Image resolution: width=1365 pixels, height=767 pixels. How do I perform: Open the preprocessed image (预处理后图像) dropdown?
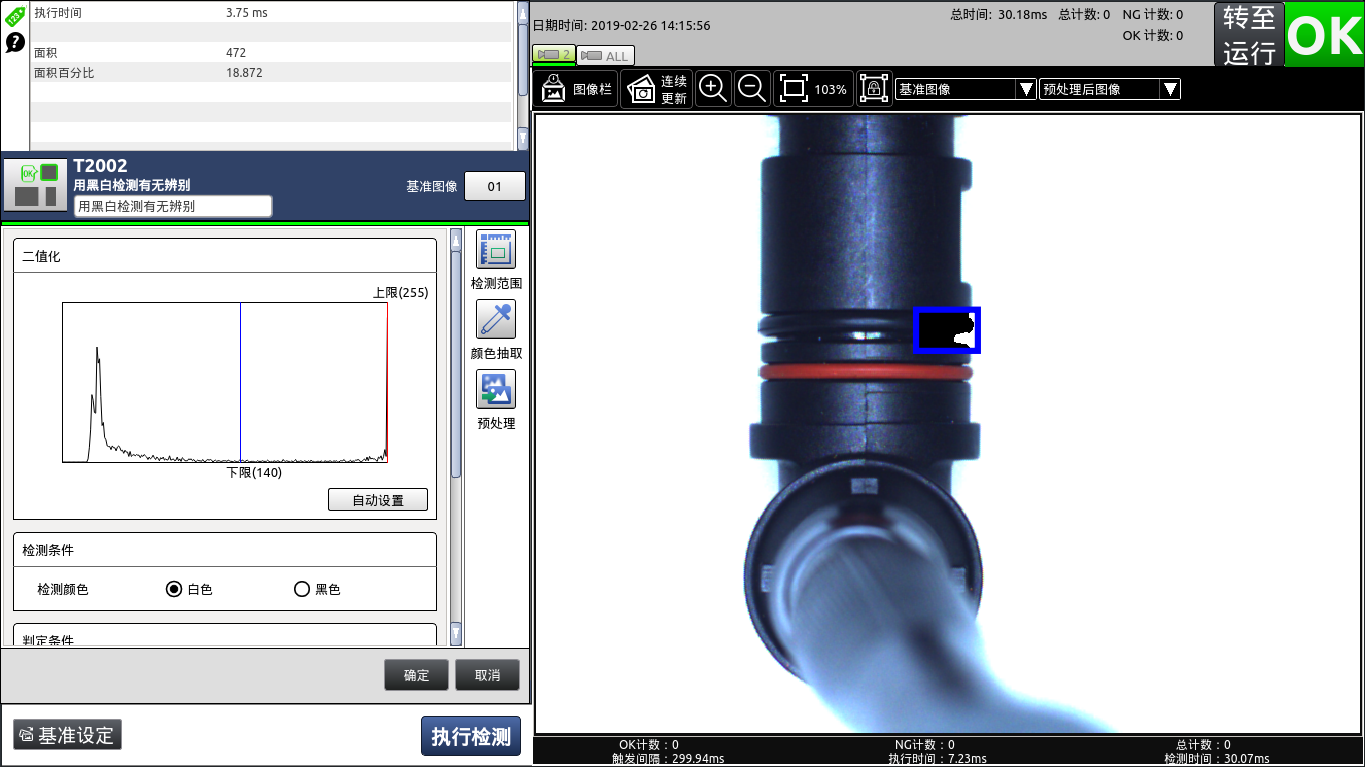[x=1110, y=89]
